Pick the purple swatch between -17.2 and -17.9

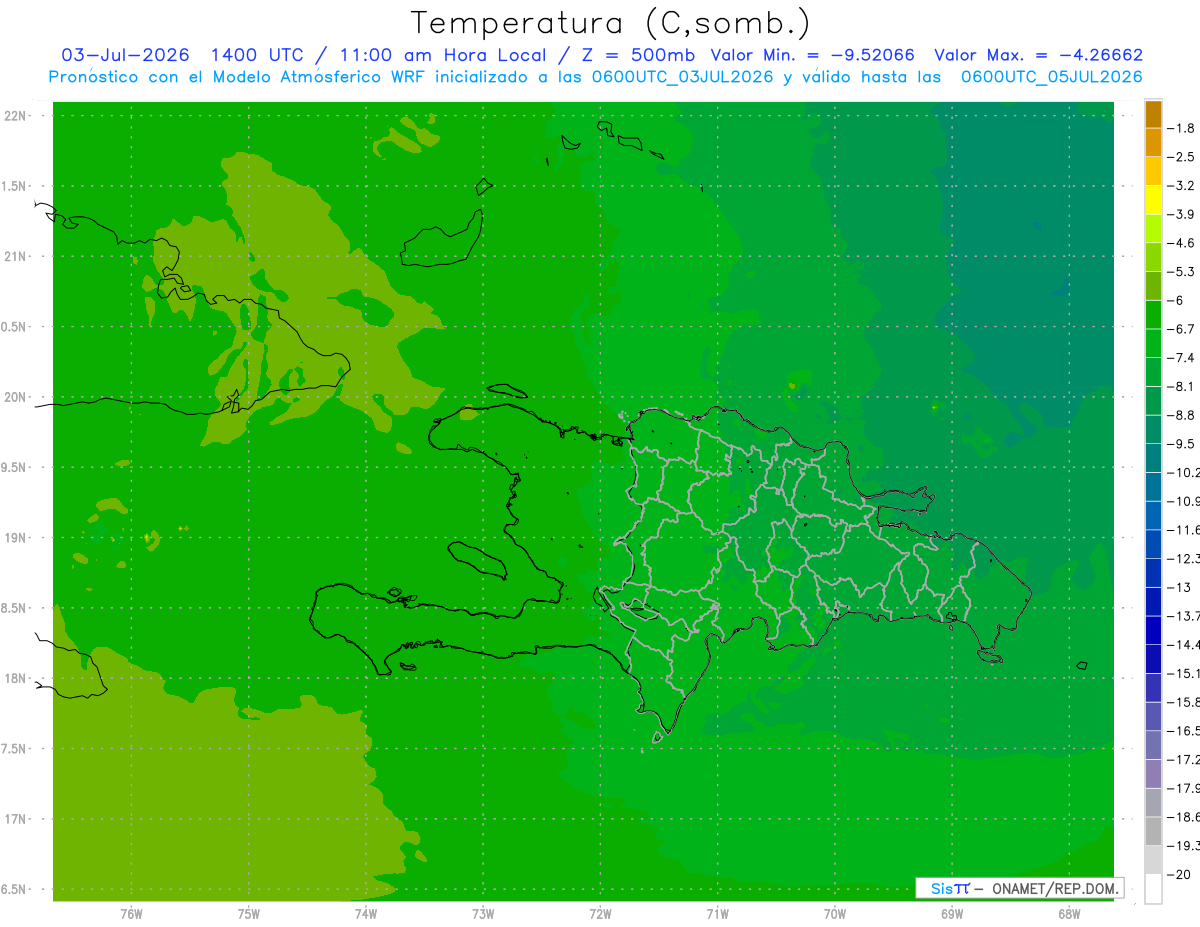1153,773
